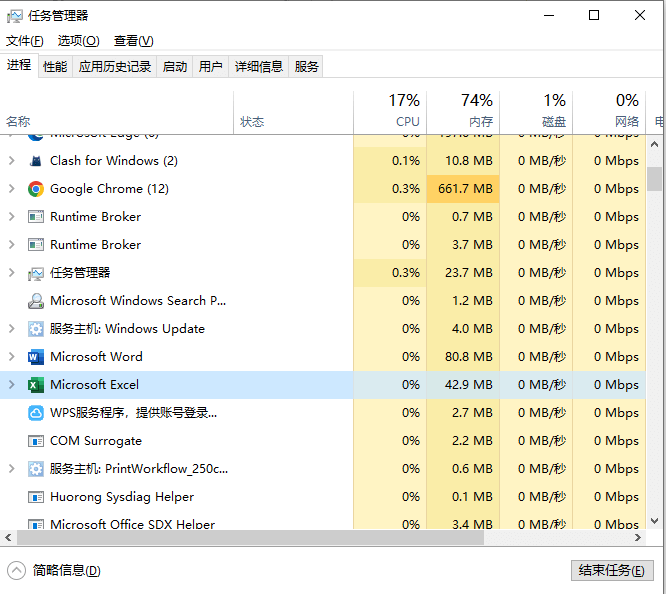Switch to the 详细信息 tab
Viewport: 666px width, 594px height.
pos(259,67)
